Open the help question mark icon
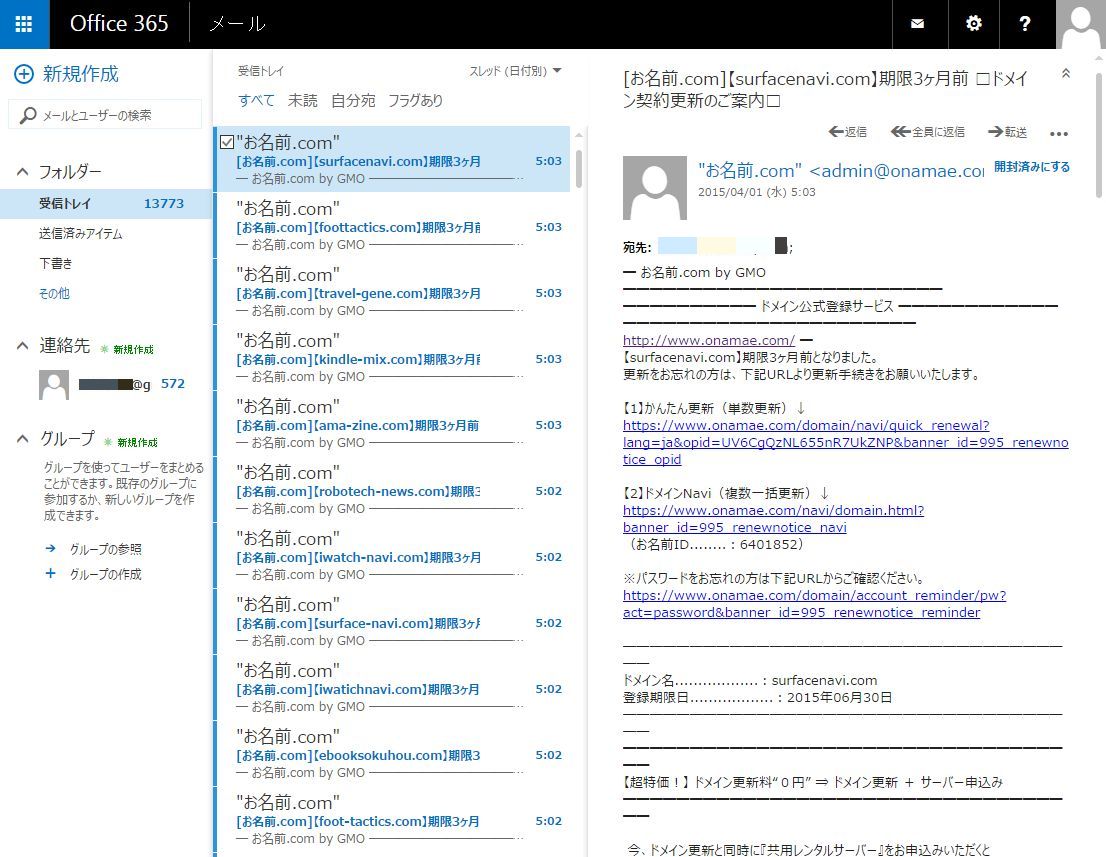This screenshot has height=857, width=1106. point(1025,24)
